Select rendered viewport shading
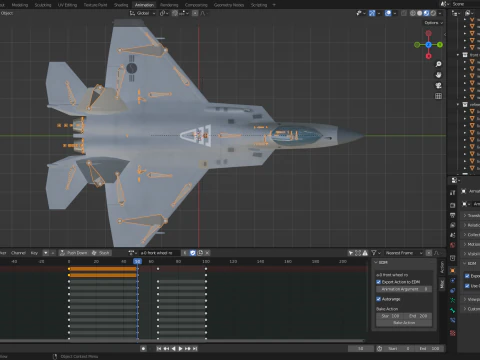 click(433, 13)
